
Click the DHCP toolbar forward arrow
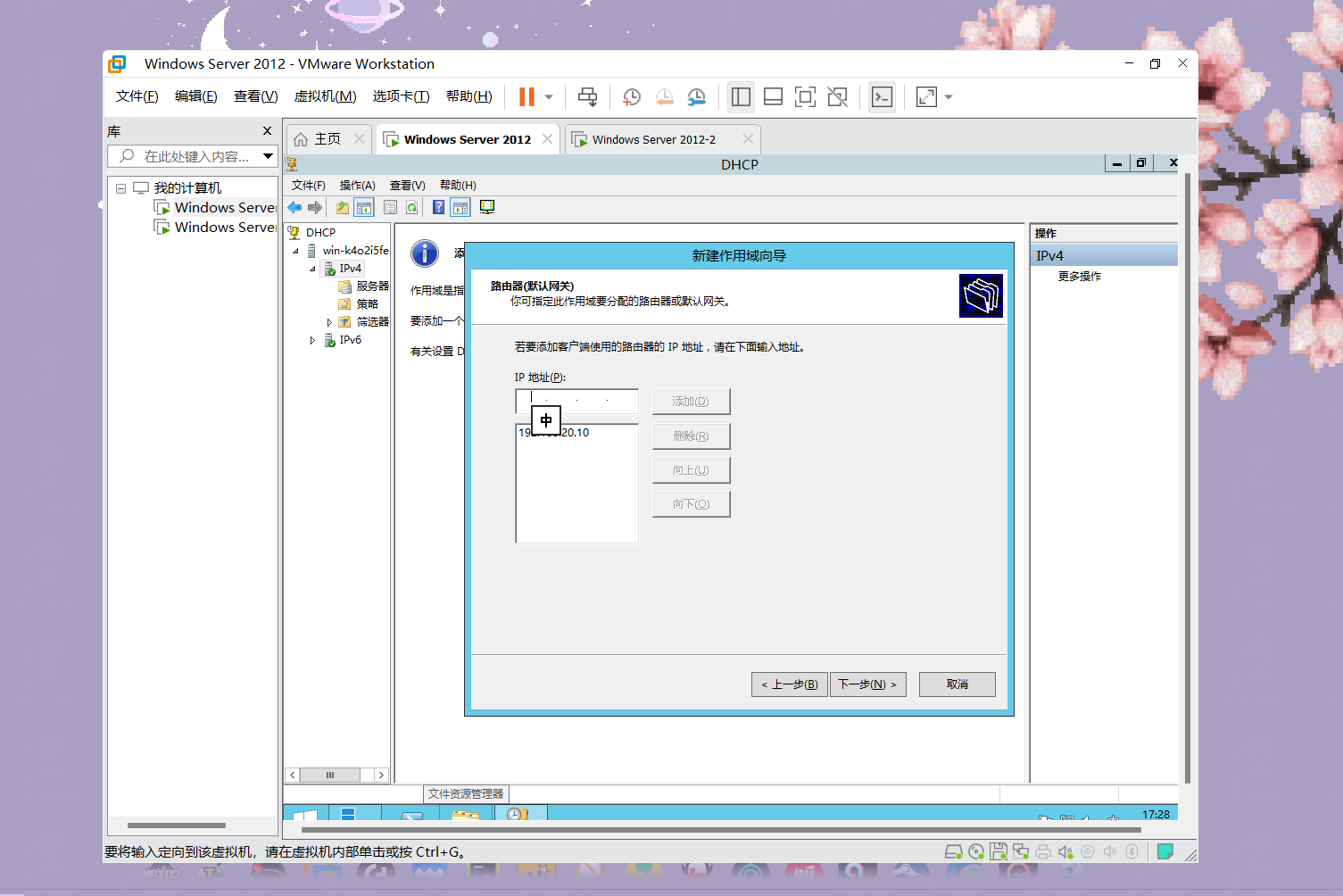[314, 208]
